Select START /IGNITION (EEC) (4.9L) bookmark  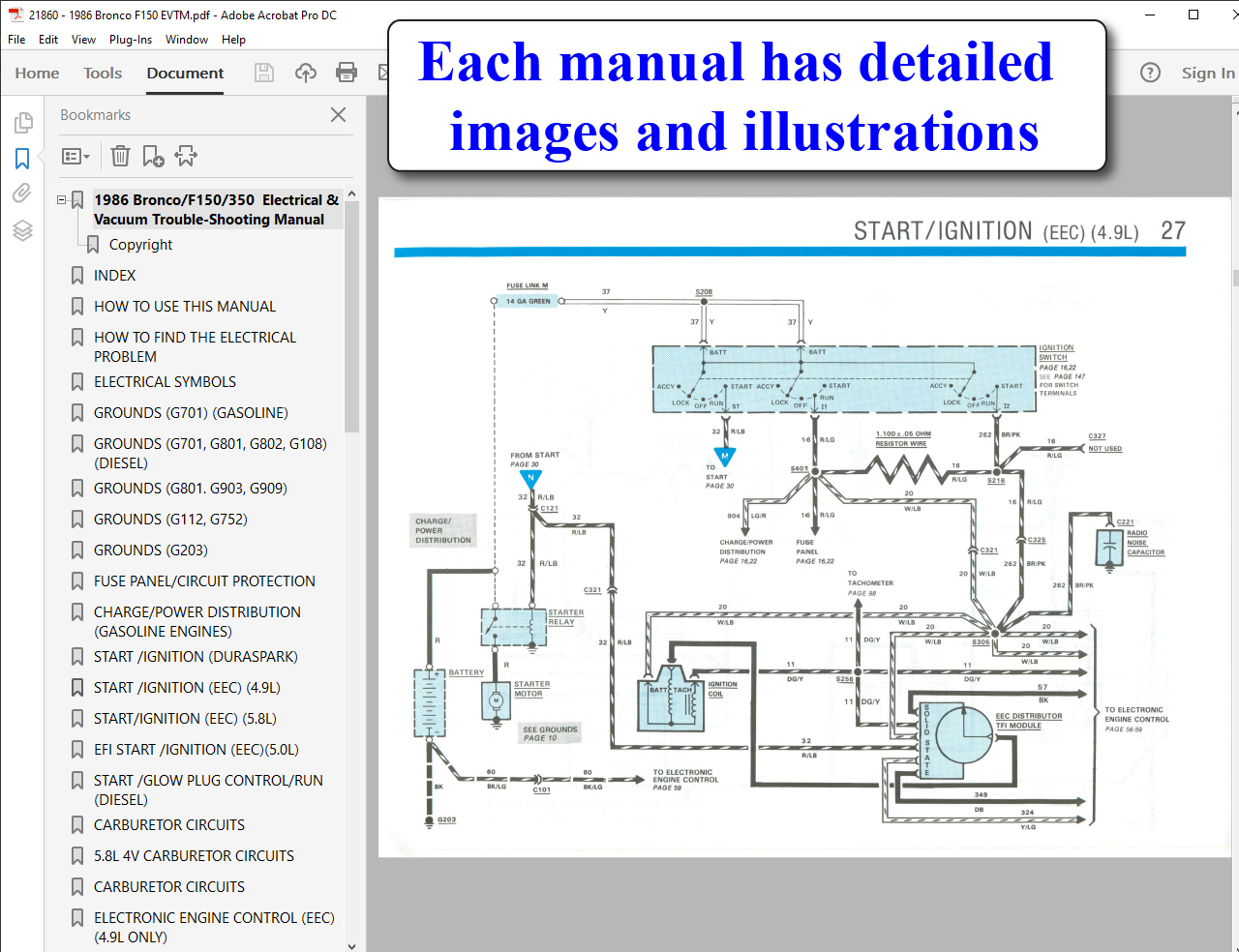(187, 688)
